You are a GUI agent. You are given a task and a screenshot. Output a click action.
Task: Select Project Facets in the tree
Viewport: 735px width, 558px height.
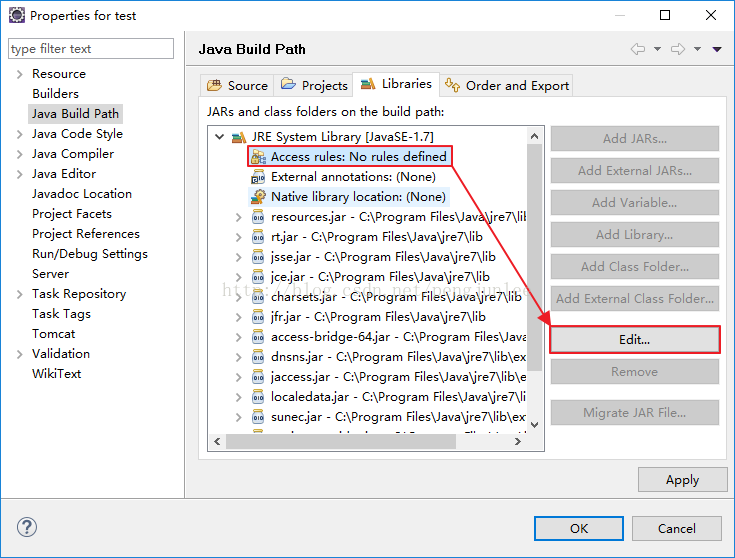pyautogui.click(x=72, y=214)
